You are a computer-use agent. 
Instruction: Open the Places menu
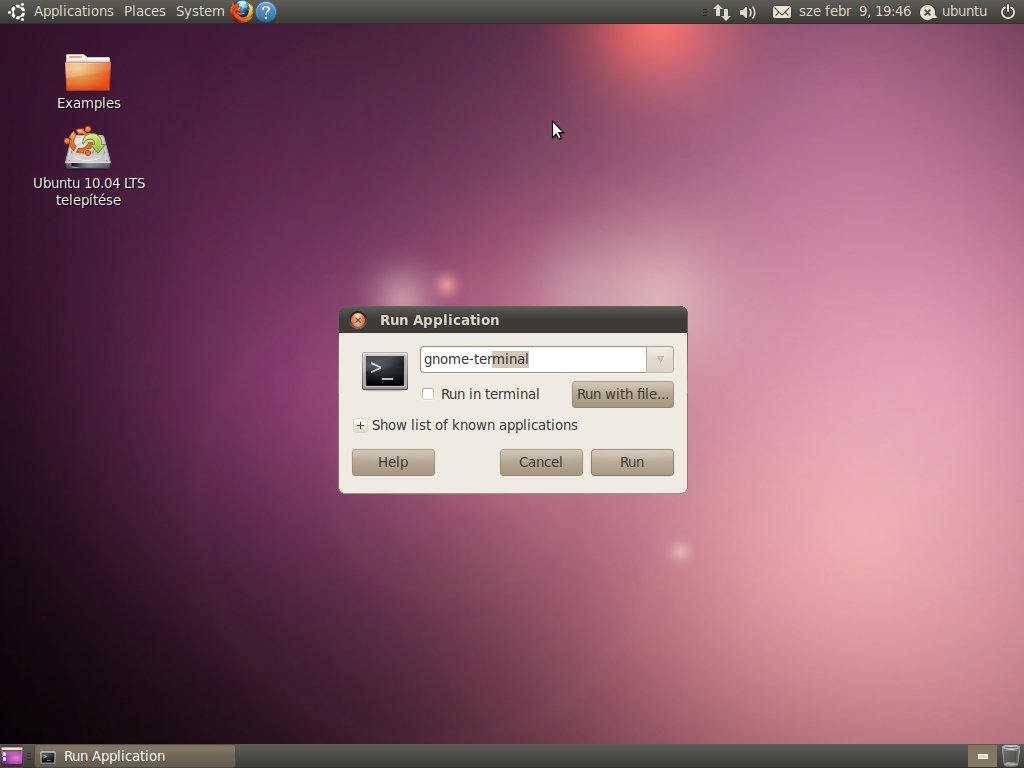pos(144,11)
